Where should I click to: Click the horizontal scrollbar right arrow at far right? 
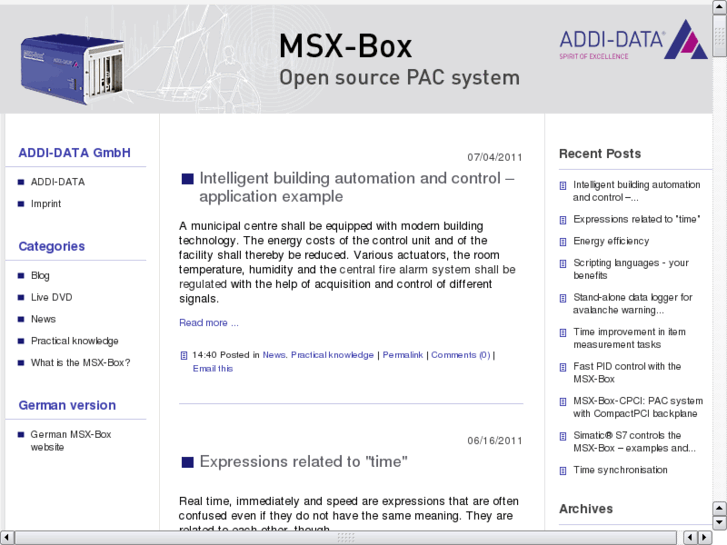705,537
